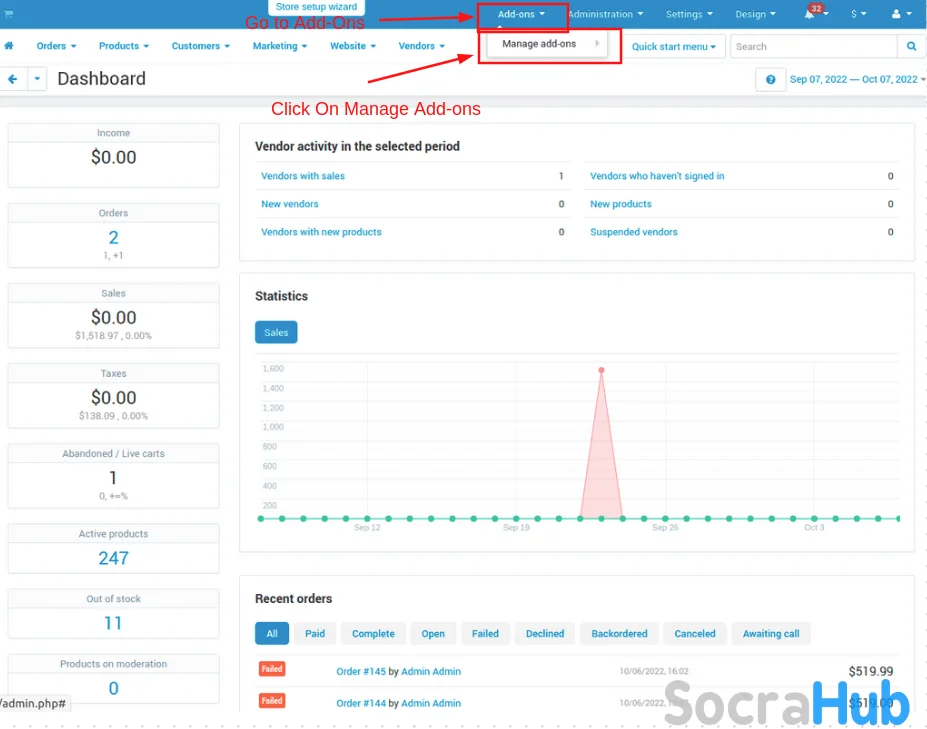This screenshot has width=927, height=729.
Task: Expand the small arrow dropdown beside back button
Action: (x=37, y=79)
